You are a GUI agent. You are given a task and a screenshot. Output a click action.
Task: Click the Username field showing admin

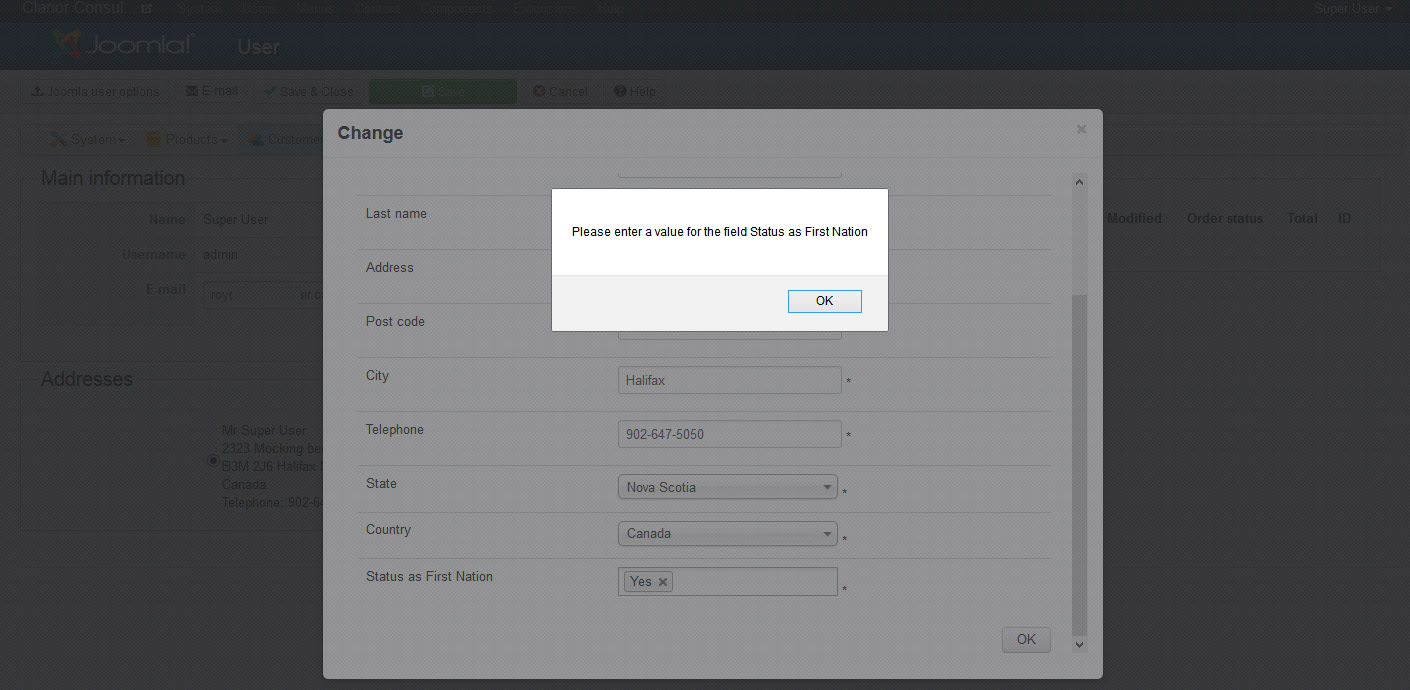[221, 254]
